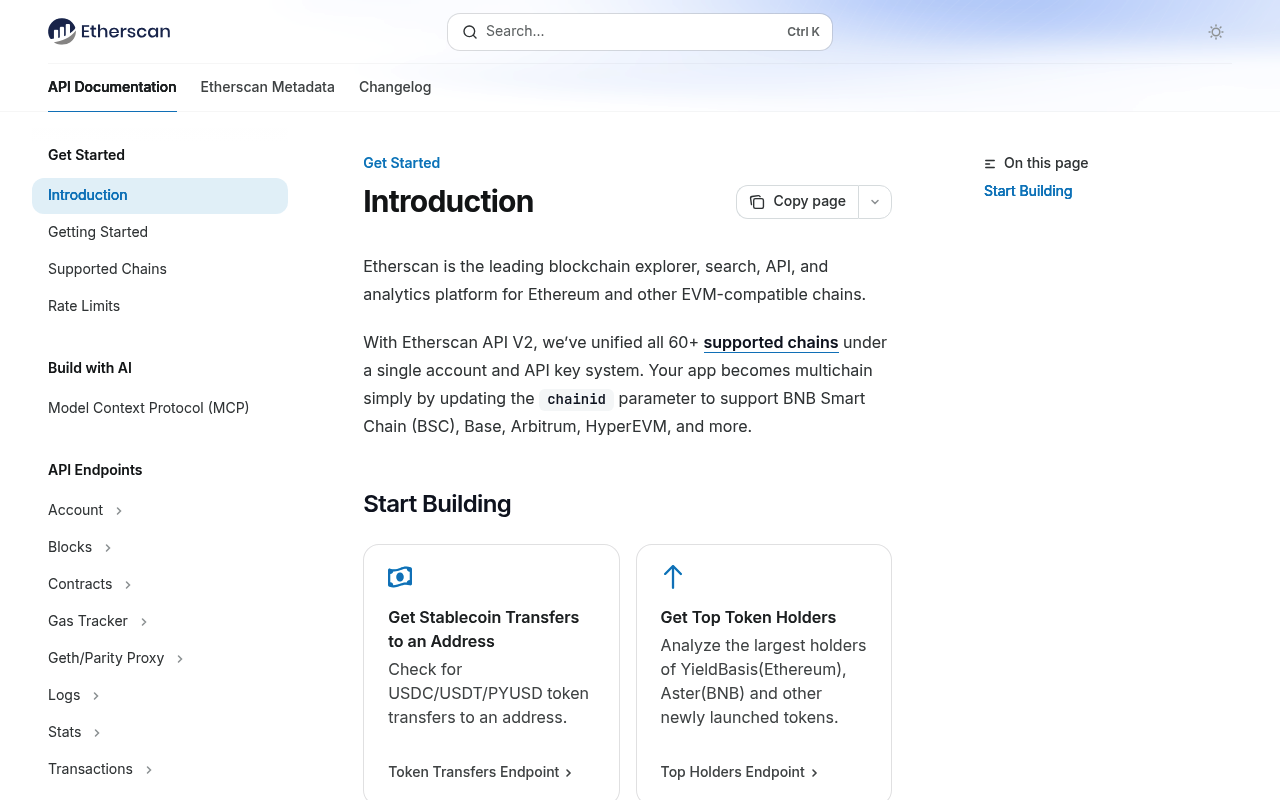The width and height of the screenshot is (1280, 800).
Task: Open the Token Transfers Endpoint link
Action: 480,772
